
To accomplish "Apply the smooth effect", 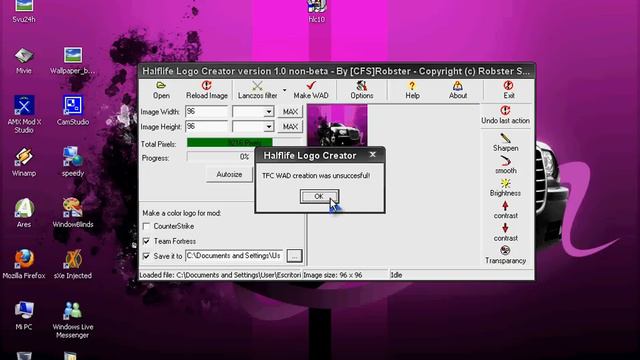I will click(505, 165).
